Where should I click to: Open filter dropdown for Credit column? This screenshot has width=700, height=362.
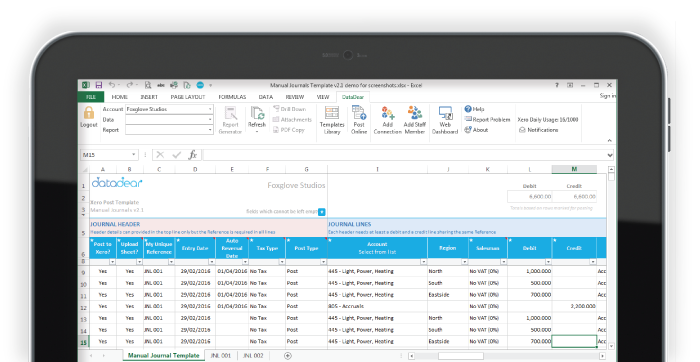[x=592, y=262]
